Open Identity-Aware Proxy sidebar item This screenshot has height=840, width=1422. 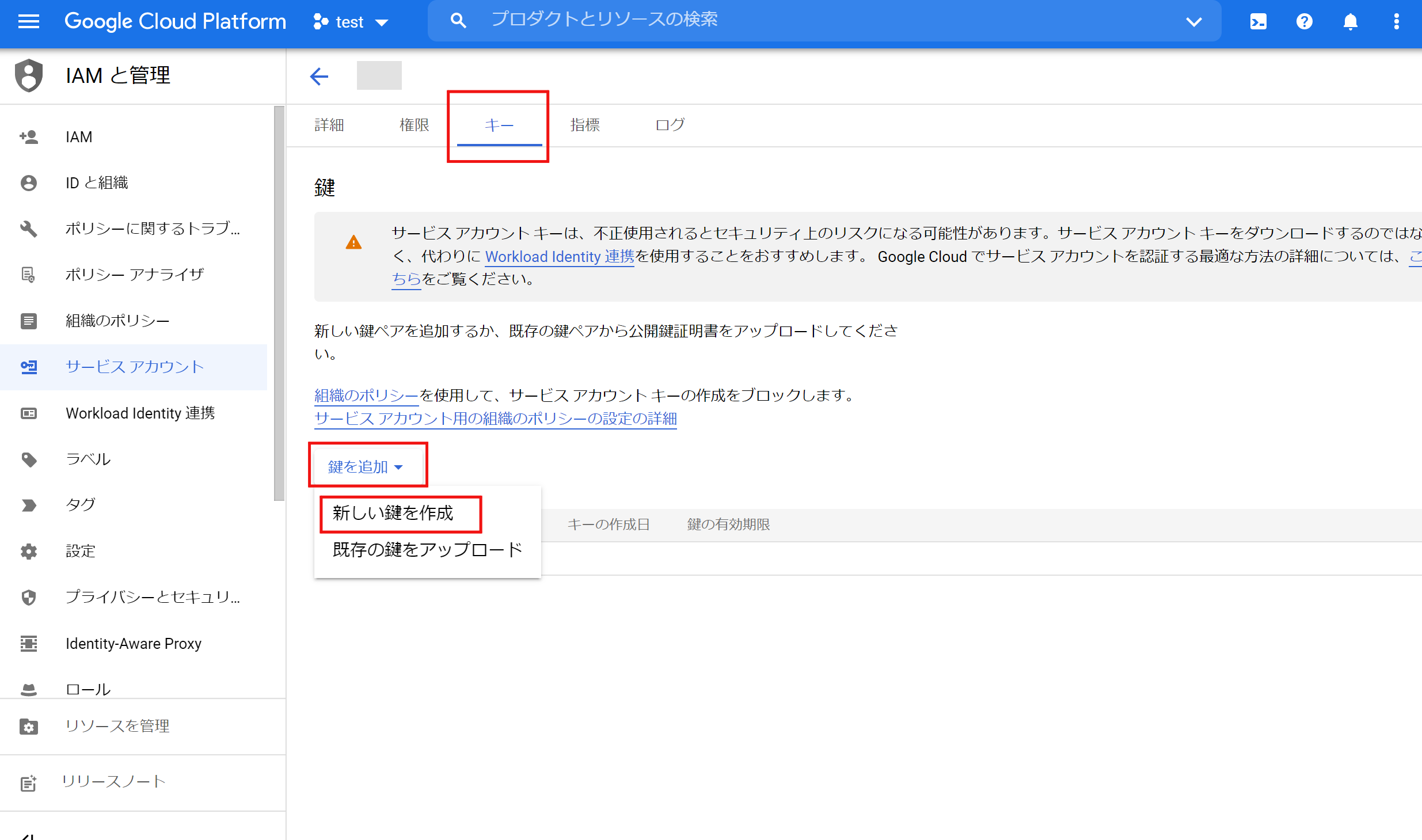pos(134,644)
